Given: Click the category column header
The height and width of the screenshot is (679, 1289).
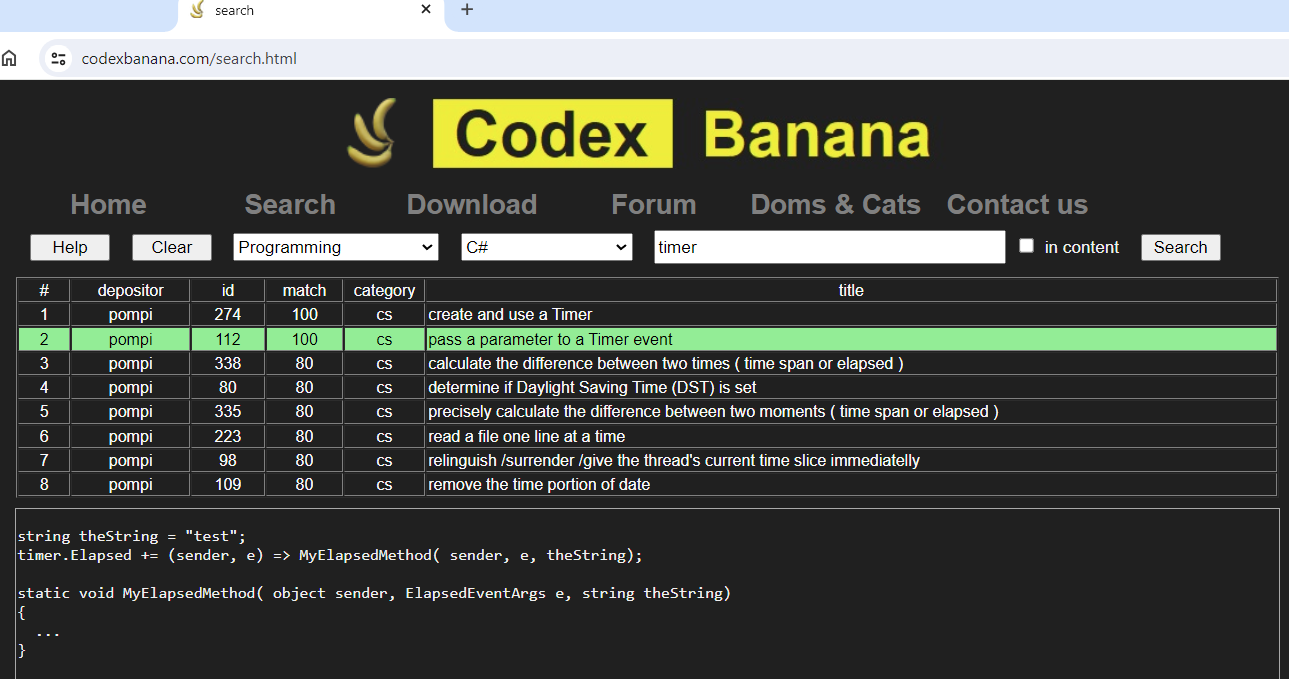Looking at the screenshot, I should [x=384, y=290].
